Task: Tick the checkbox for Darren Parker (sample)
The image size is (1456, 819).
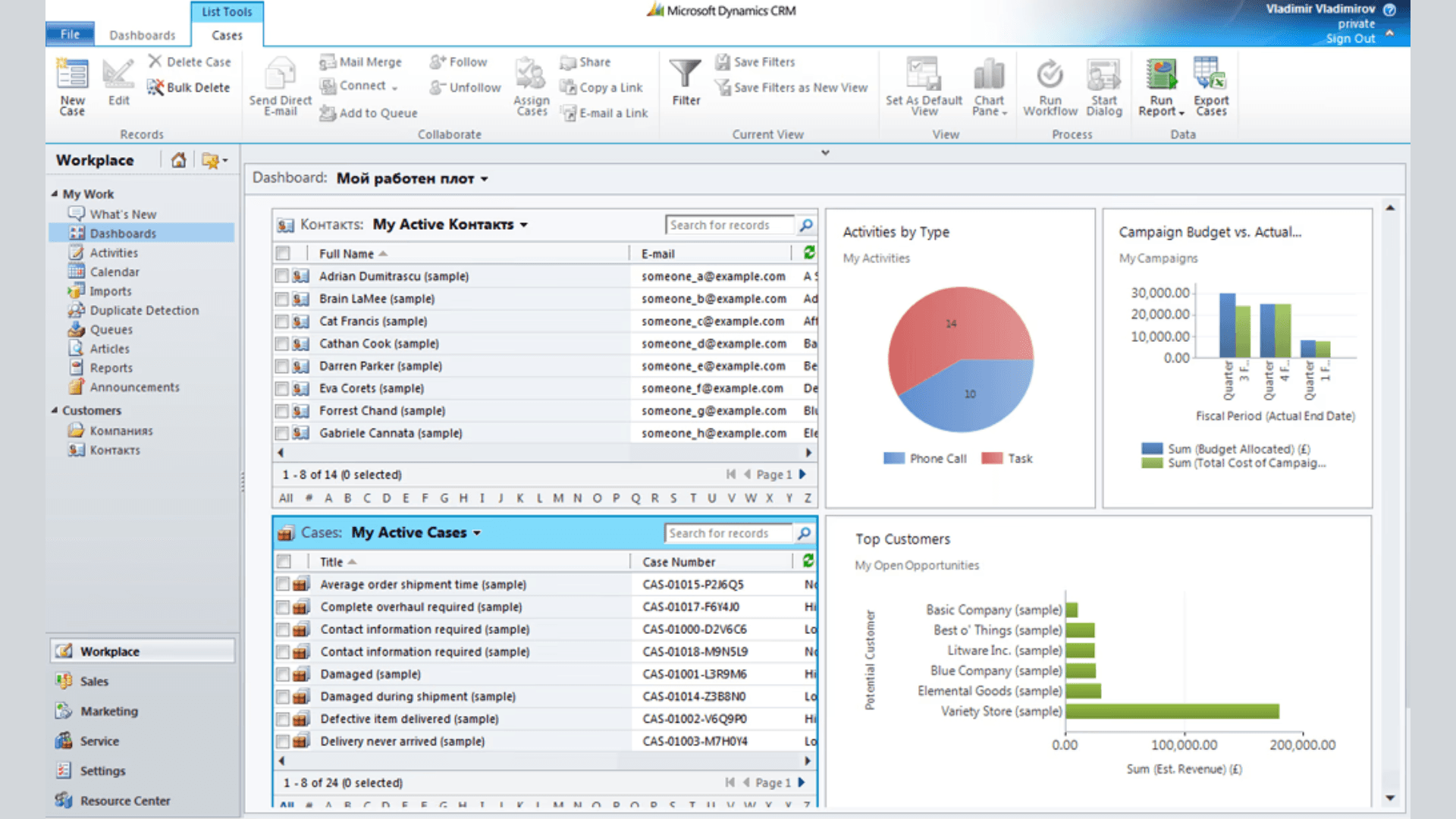Action: pos(282,366)
